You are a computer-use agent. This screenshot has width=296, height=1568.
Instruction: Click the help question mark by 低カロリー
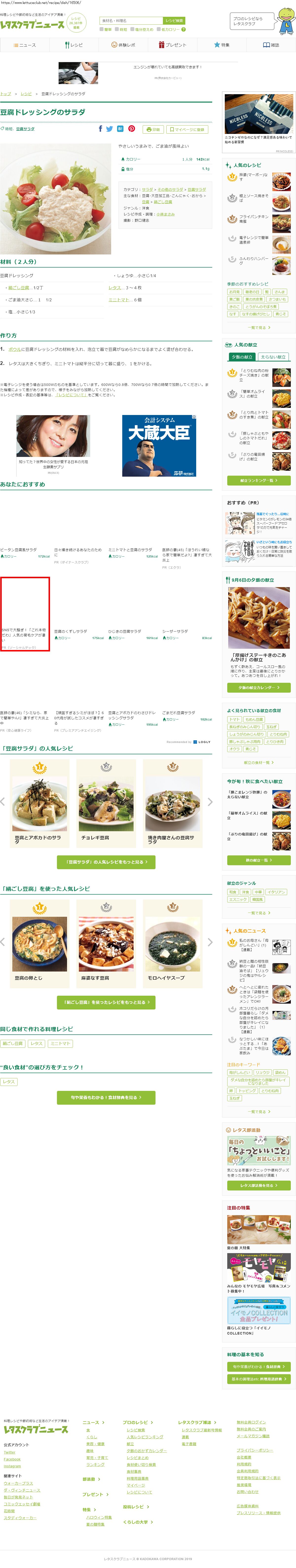184,29
